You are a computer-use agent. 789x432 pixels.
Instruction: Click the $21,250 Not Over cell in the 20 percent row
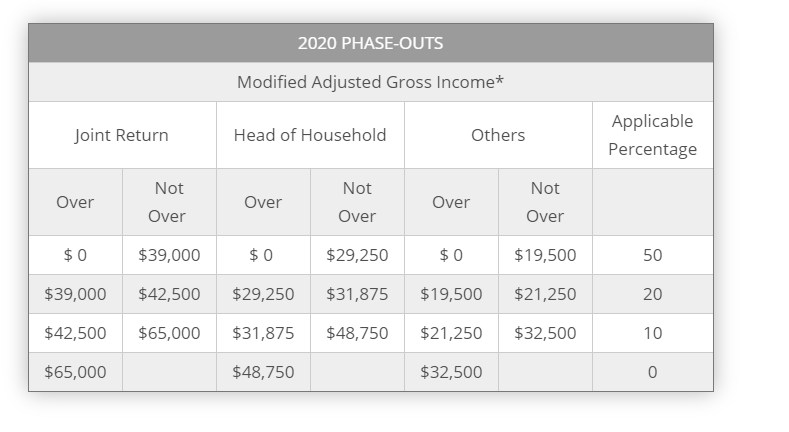545,294
